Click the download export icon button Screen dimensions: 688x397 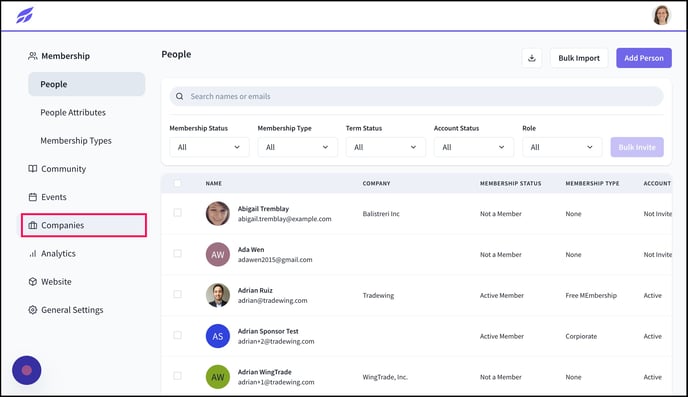click(531, 58)
